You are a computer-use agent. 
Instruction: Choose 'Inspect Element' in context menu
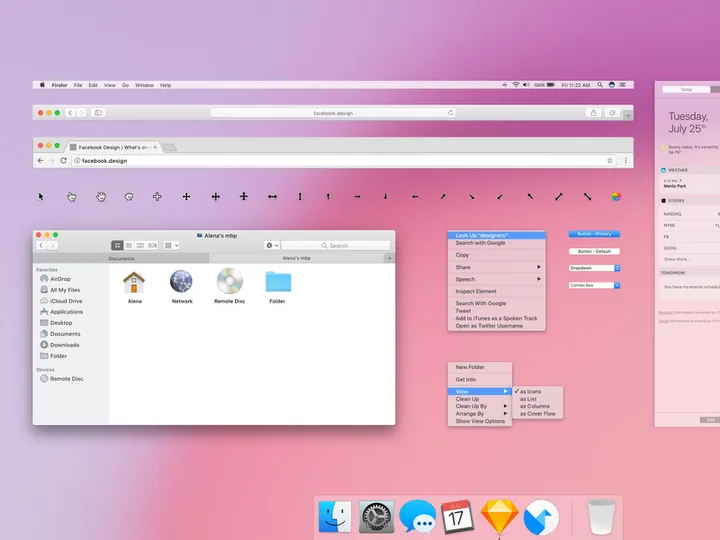point(497,292)
